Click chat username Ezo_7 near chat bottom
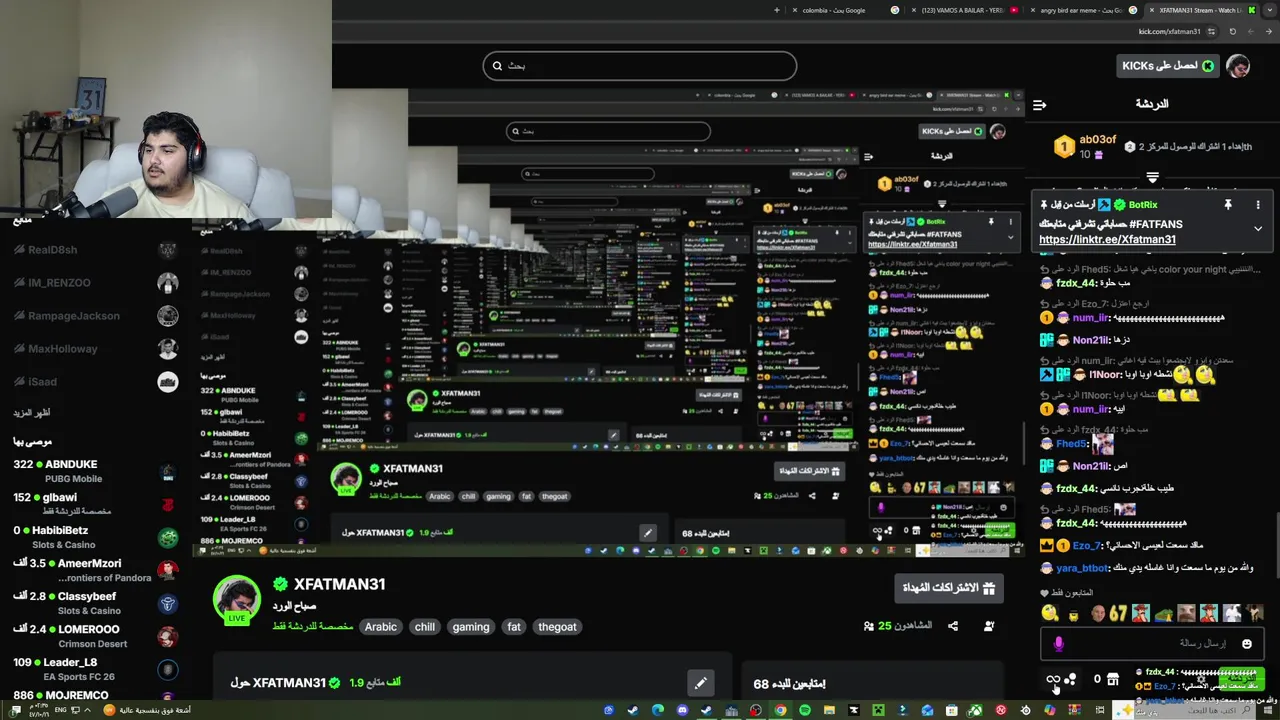The width and height of the screenshot is (1280, 720). [1086, 546]
